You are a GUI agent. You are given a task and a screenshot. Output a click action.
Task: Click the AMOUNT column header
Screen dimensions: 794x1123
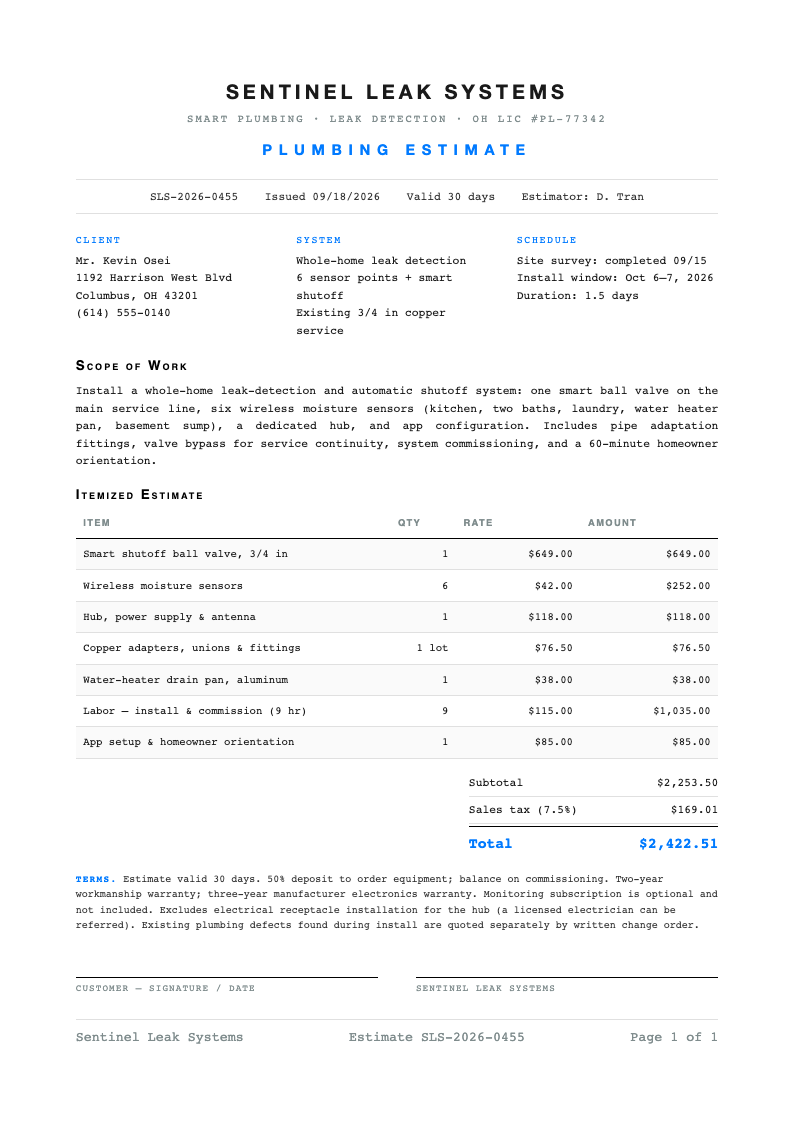[x=612, y=523]
